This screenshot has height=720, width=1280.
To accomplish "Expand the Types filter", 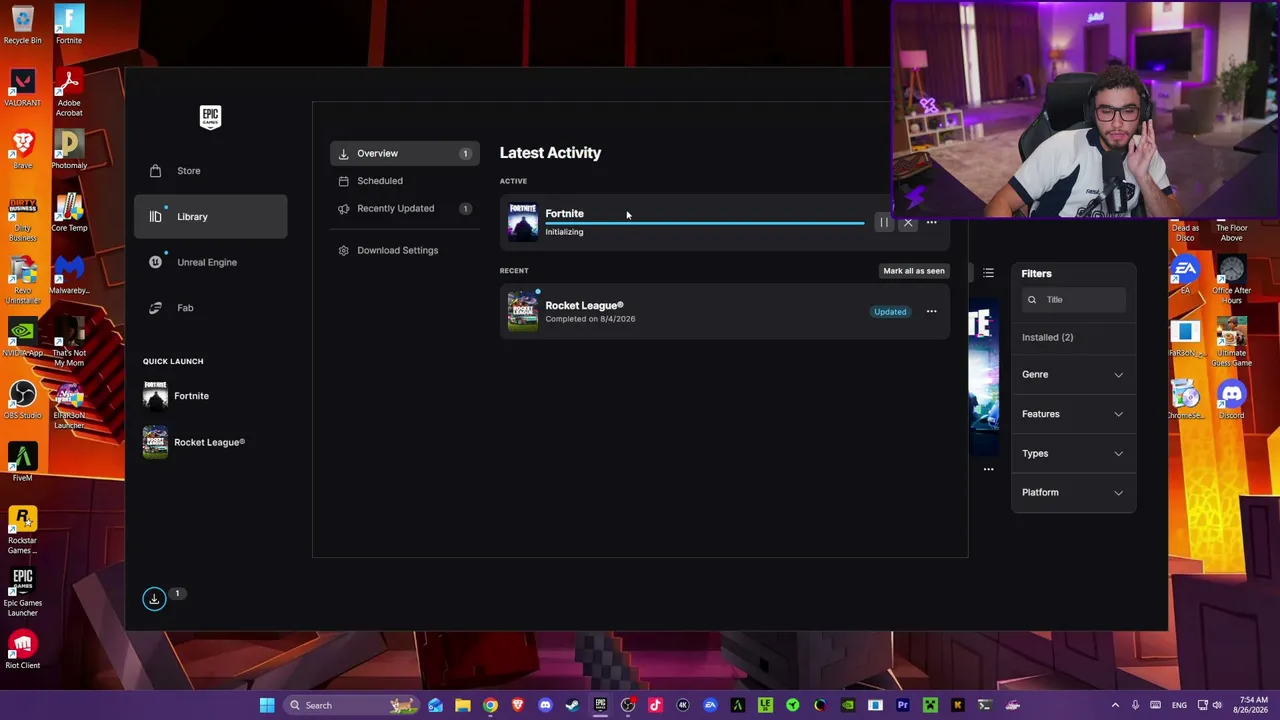I will click(x=1073, y=454).
